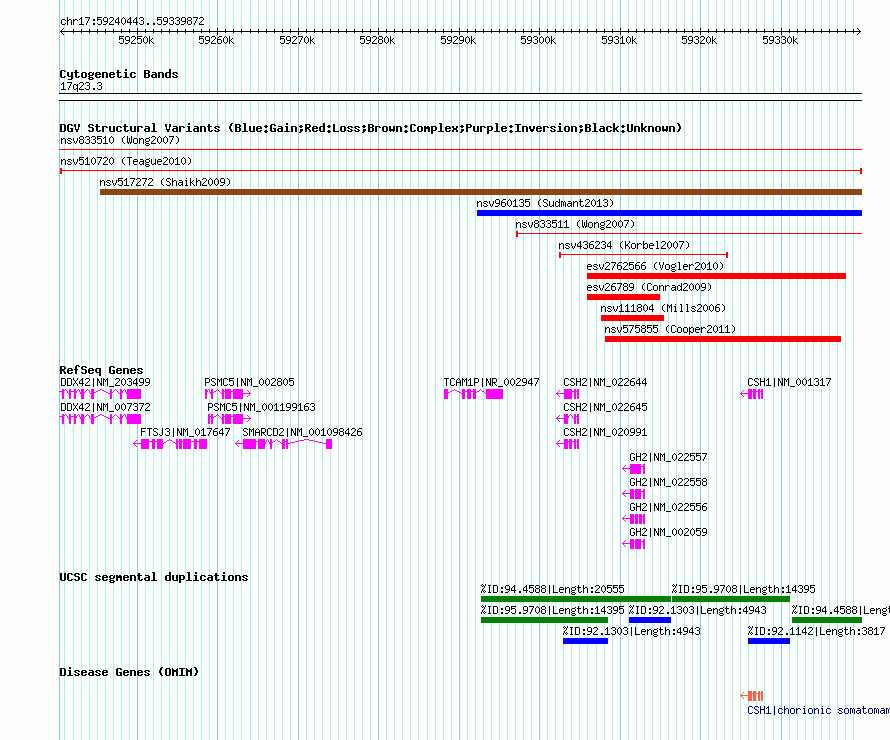
Task: Click the DDX42|NM_007372 gene glyph
Action: 100,419
